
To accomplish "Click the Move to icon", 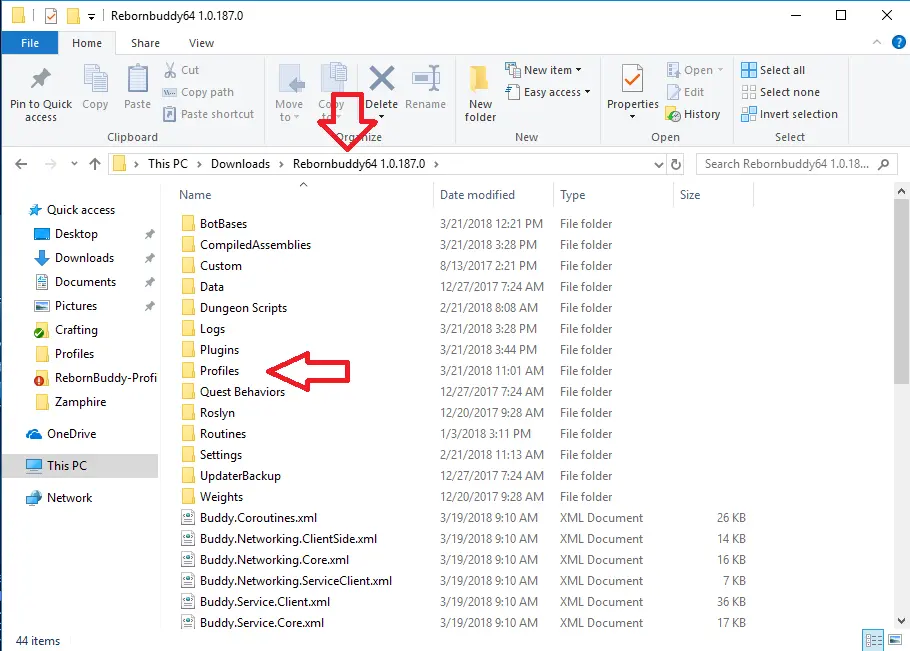I will (290, 79).
